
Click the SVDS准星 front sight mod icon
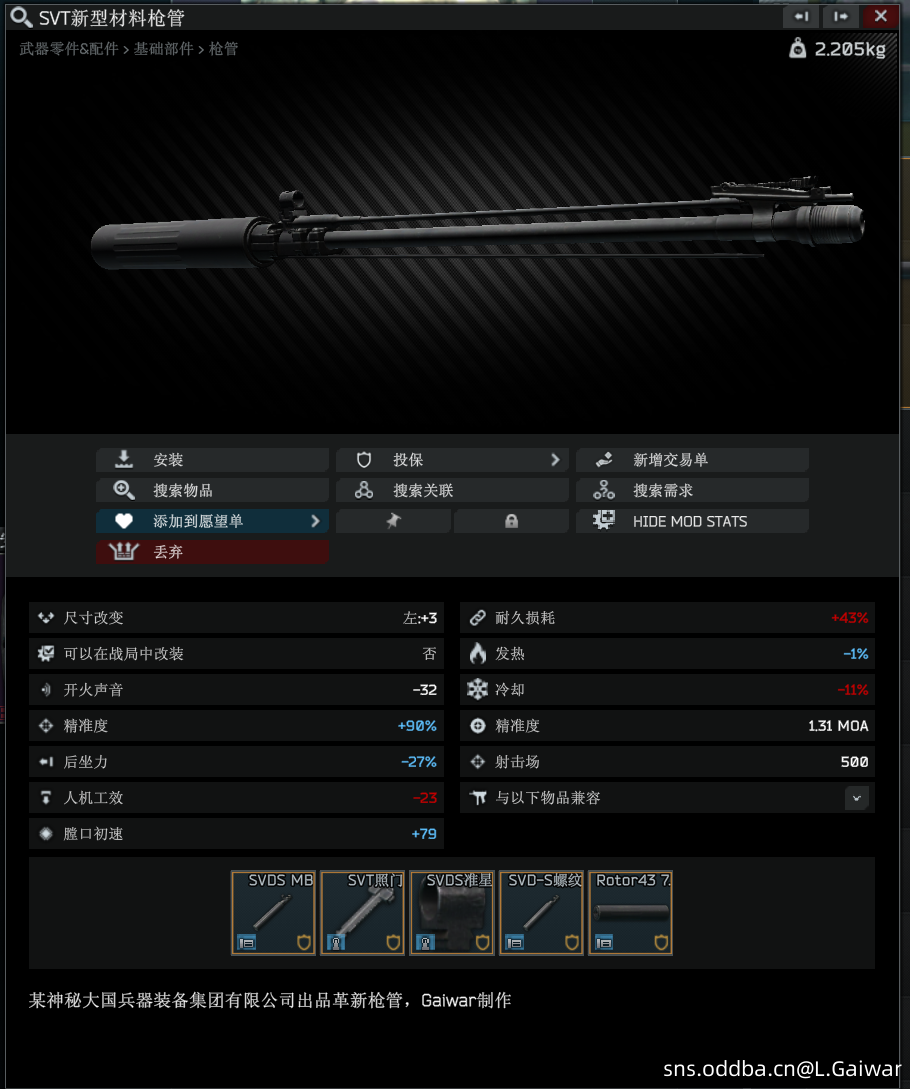point(452,913)
